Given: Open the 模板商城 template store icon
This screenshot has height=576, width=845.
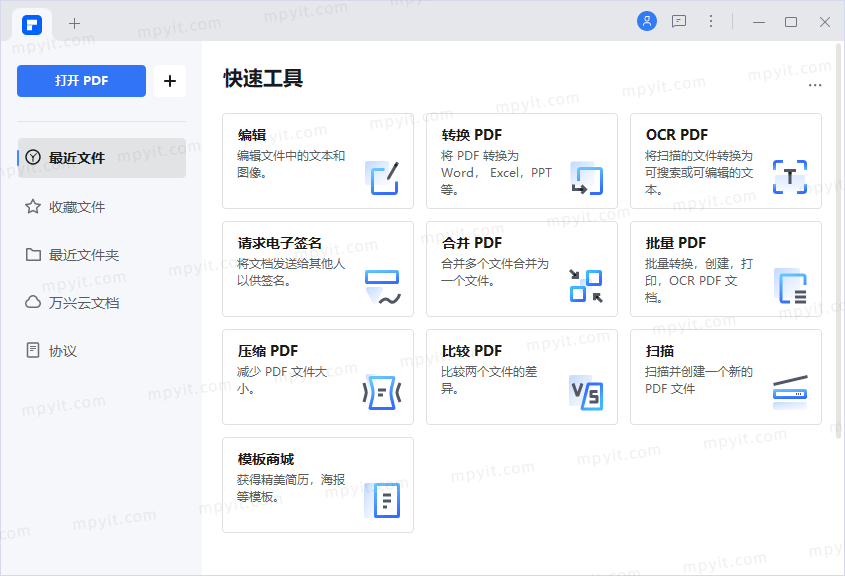Looking at the screenshot, I should click(385, 499).
